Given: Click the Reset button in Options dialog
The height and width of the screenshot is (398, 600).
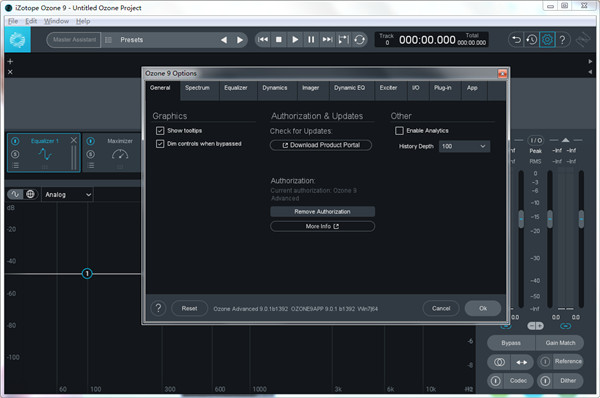Looking at the screenshot, I should [x=189, y=308].
